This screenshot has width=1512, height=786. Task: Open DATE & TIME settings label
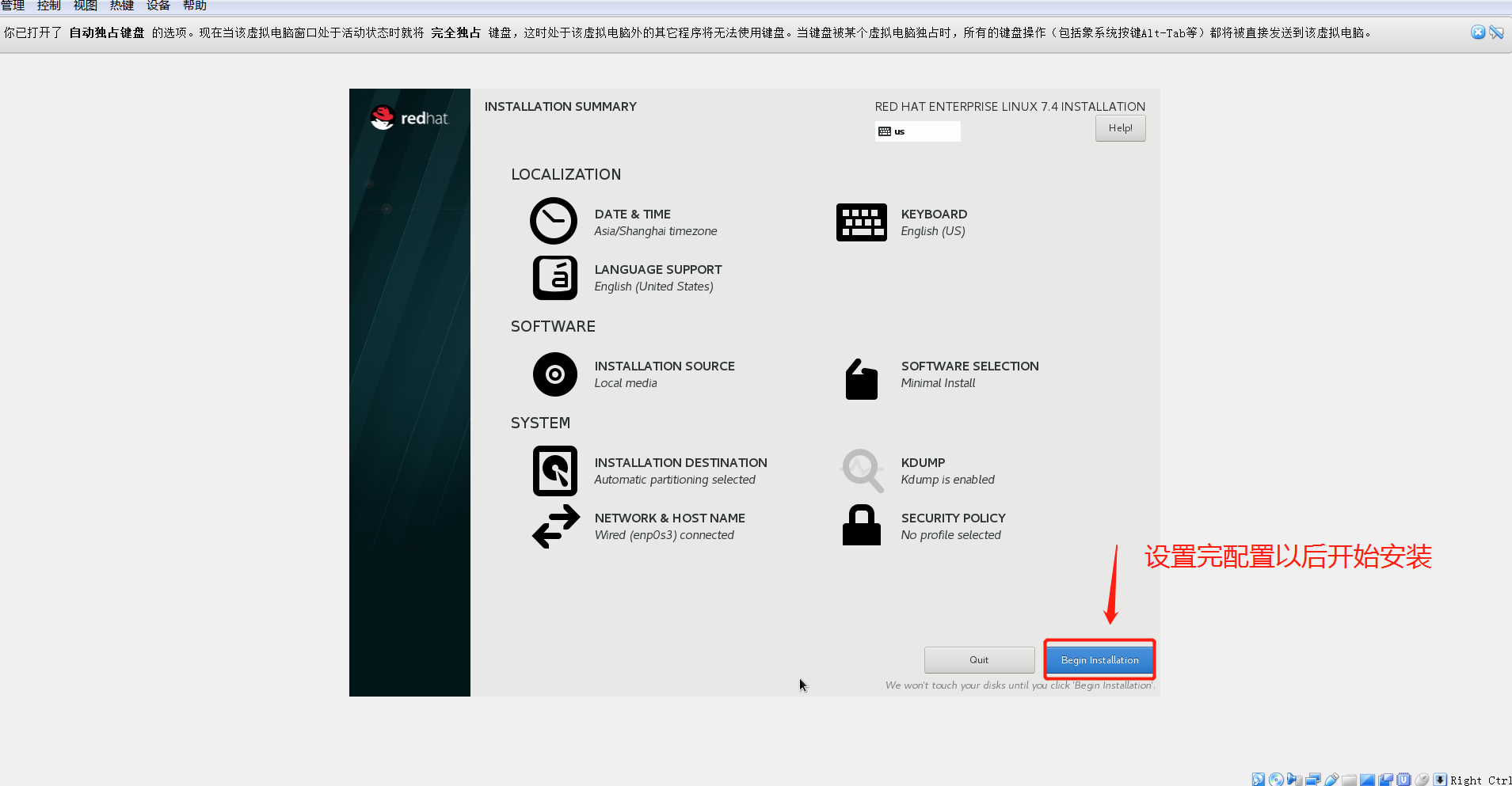coord(633,215)
